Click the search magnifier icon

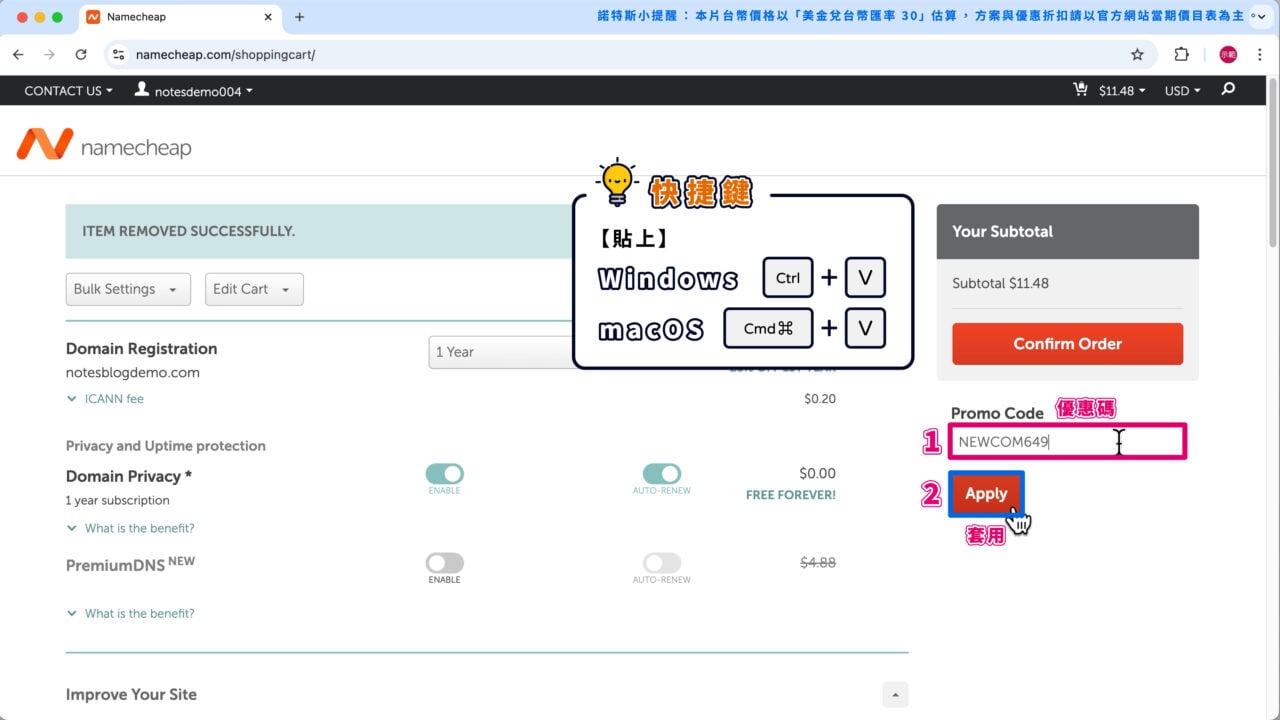tap(1227, 90)
